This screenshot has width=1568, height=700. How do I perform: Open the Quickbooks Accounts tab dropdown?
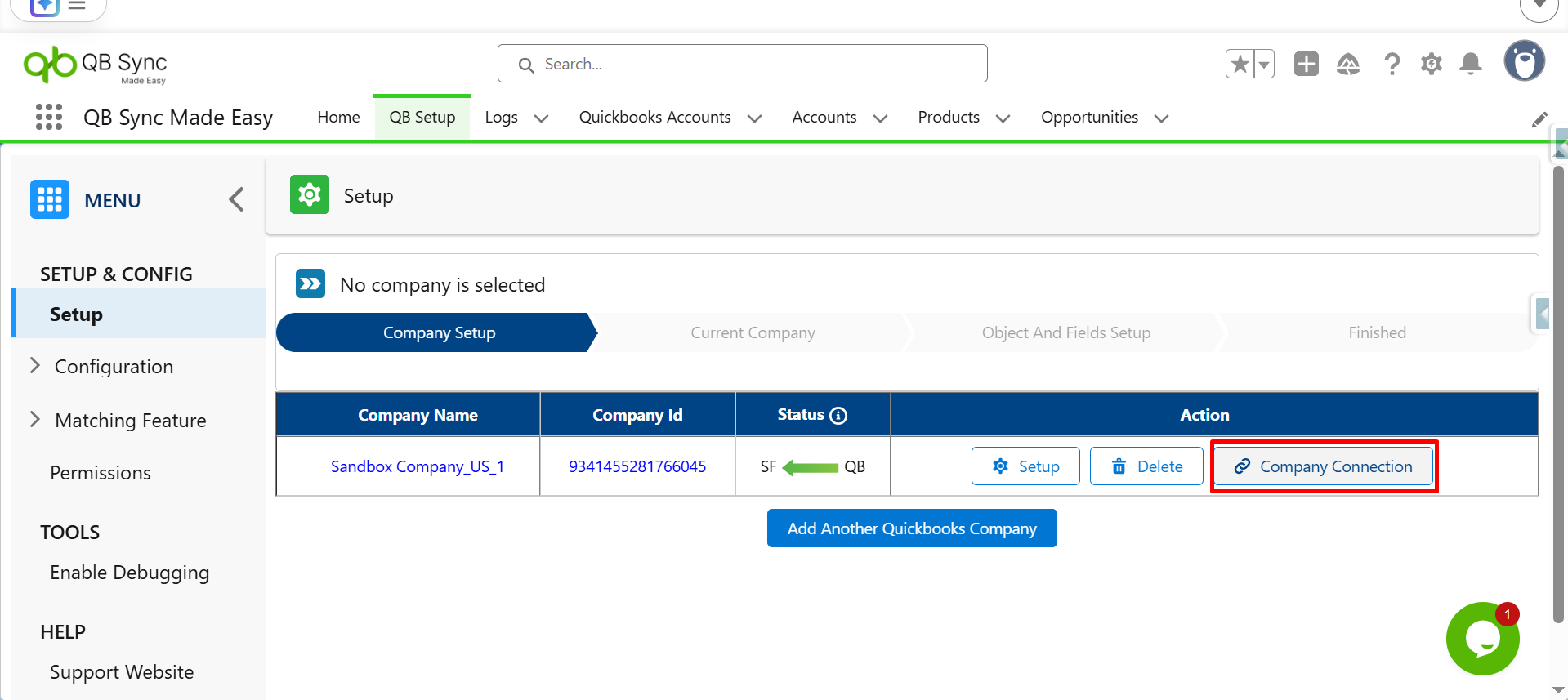point(754,118)
